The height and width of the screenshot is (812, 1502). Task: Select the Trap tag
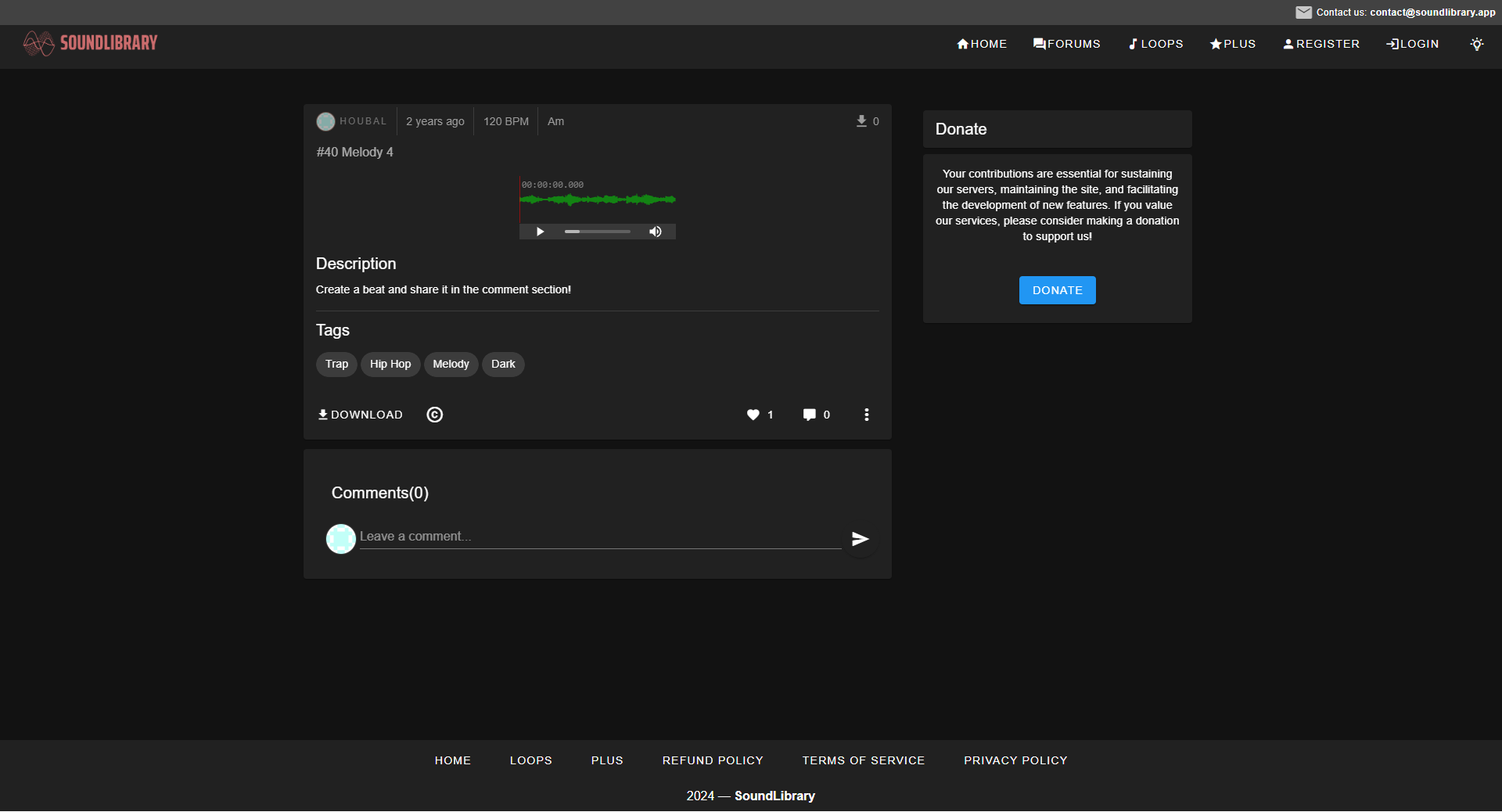336,365
